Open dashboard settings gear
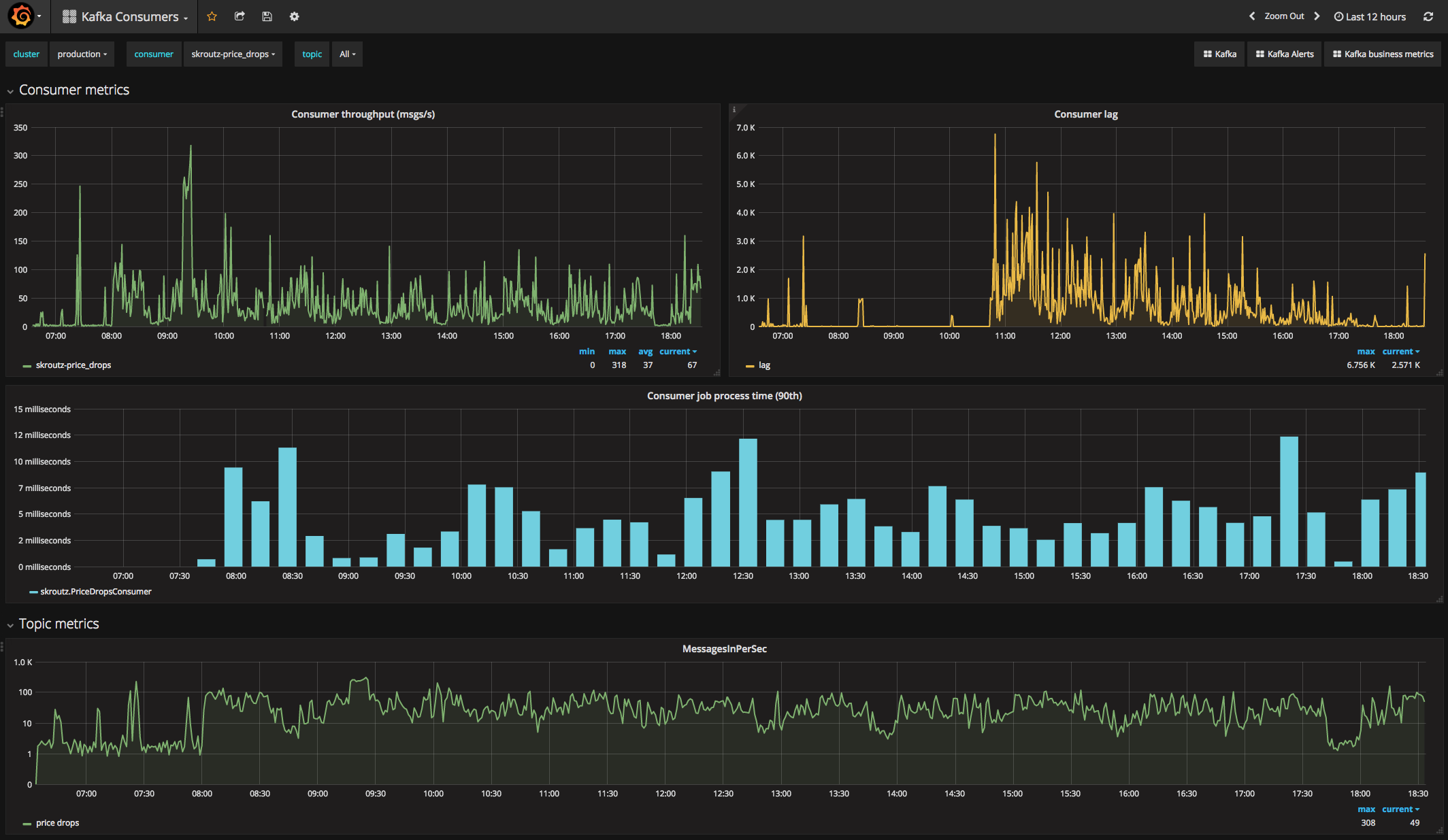The width and height of the screenshot is (1448, 840). coord(294,16)
